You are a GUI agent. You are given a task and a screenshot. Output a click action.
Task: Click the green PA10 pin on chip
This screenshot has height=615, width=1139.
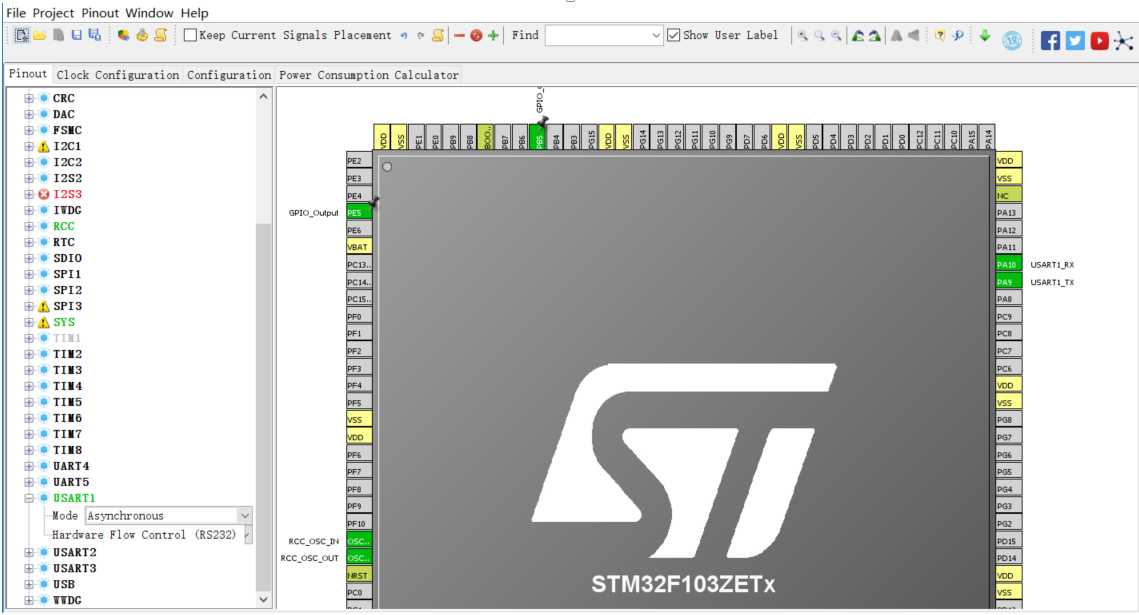1008,264
